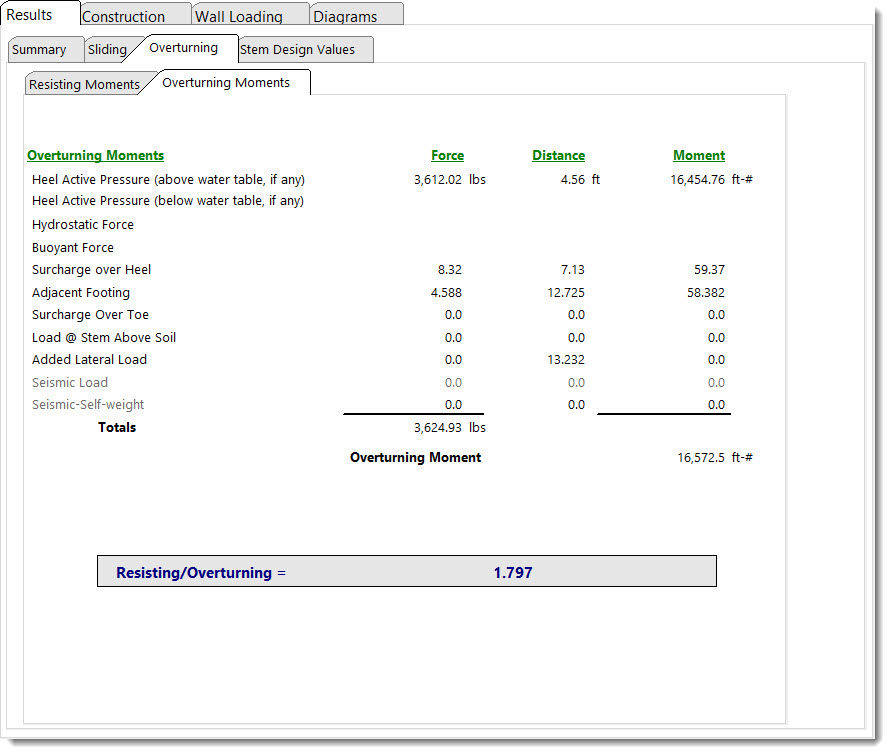
Task: Switch to the Construction tab
Action: [x=123, y=16]
